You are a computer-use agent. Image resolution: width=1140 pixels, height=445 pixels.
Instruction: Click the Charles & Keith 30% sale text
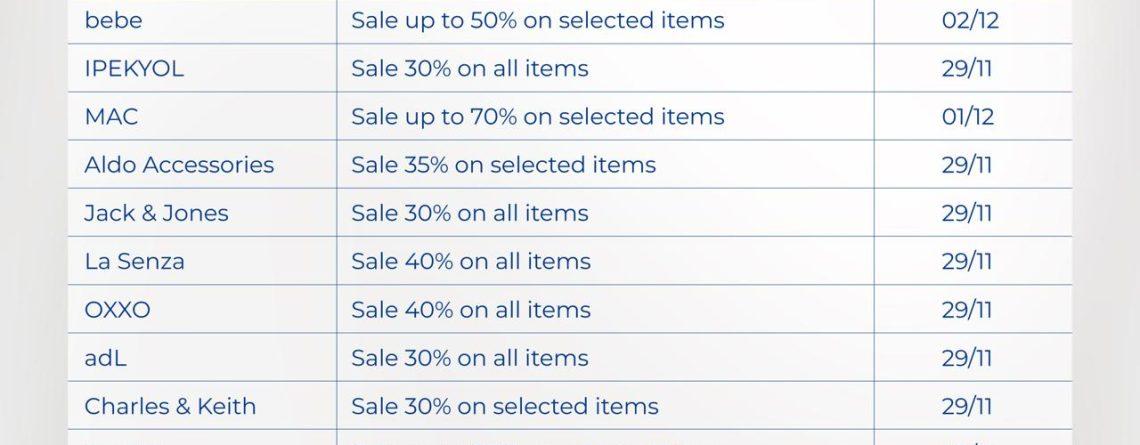pos(504,406)
